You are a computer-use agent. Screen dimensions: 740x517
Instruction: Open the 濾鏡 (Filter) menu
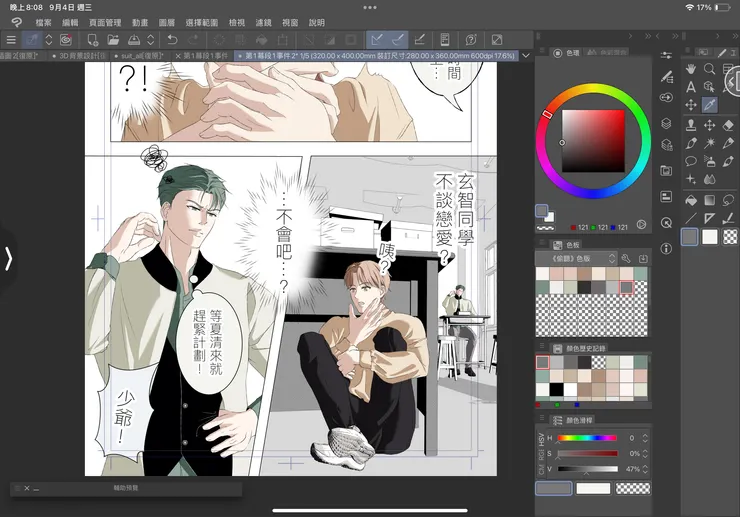click(x=263, y=22)
